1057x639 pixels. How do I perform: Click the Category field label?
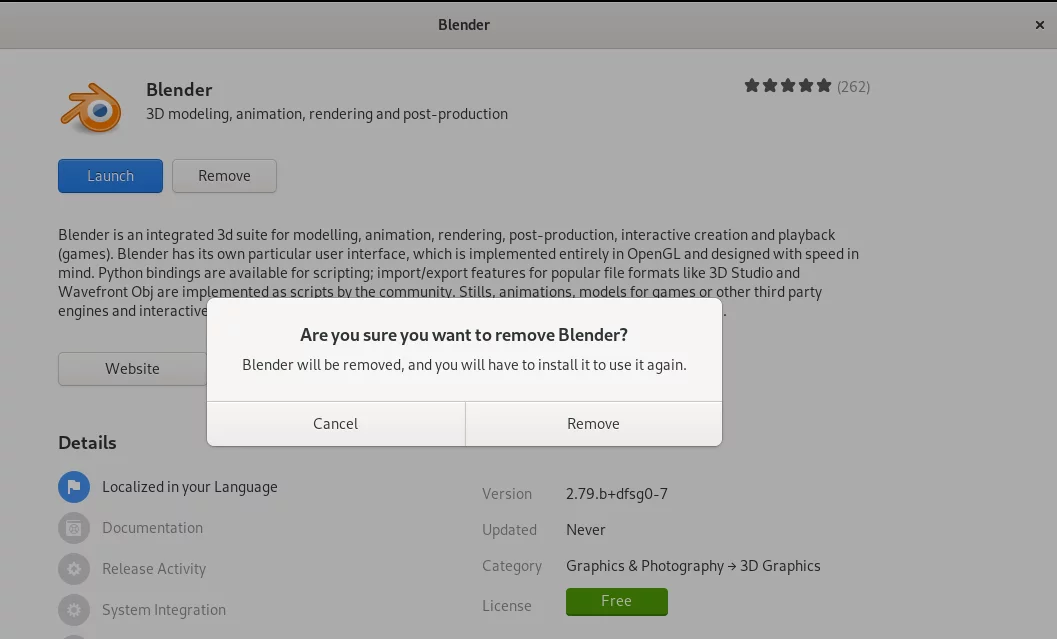[x=512, y=566]
